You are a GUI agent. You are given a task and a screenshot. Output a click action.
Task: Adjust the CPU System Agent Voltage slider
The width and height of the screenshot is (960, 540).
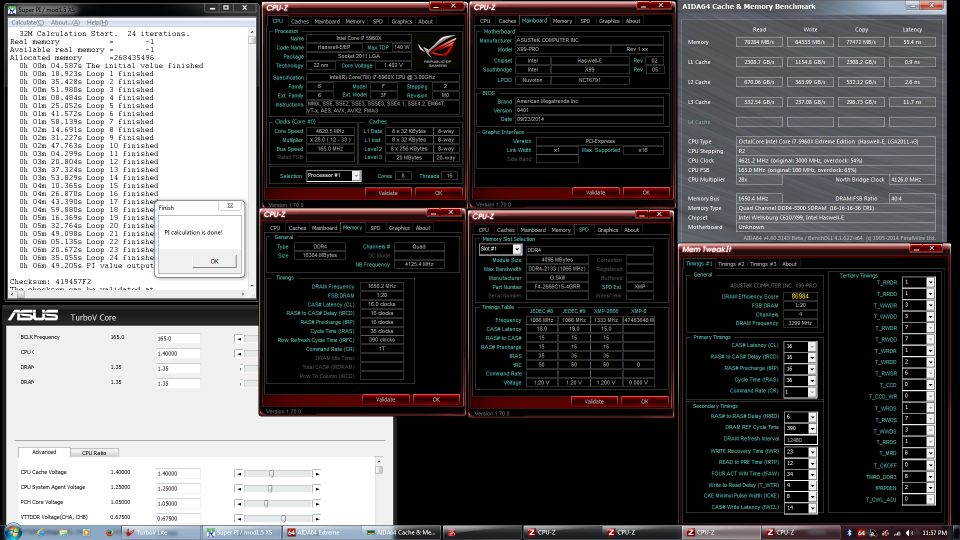tap(270, 489)
